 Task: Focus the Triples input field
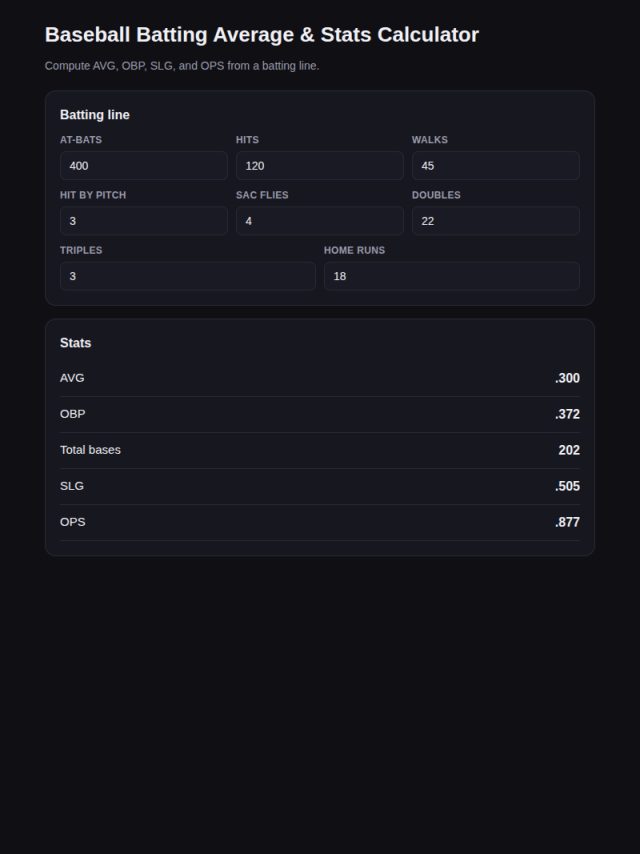pyautogui.click(x=188, y=276)
